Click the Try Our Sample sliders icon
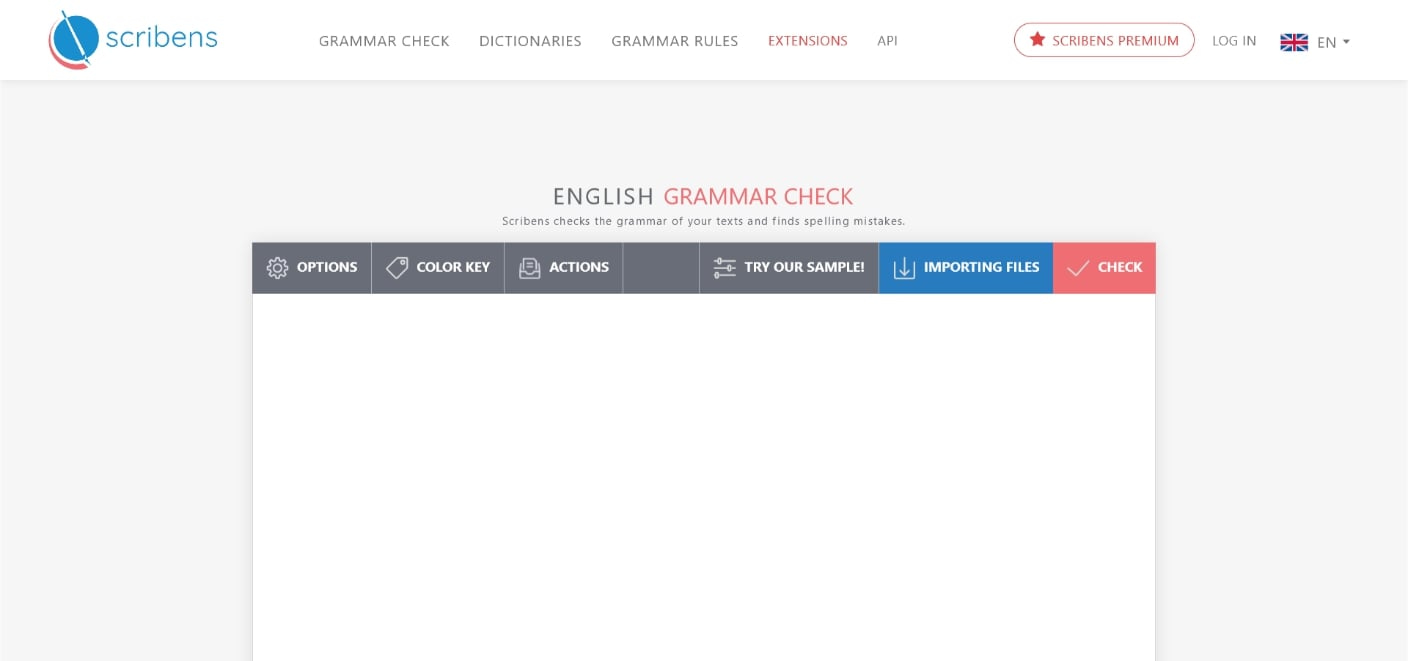This screenshot has height=661, width=1408. click(724, 268)
